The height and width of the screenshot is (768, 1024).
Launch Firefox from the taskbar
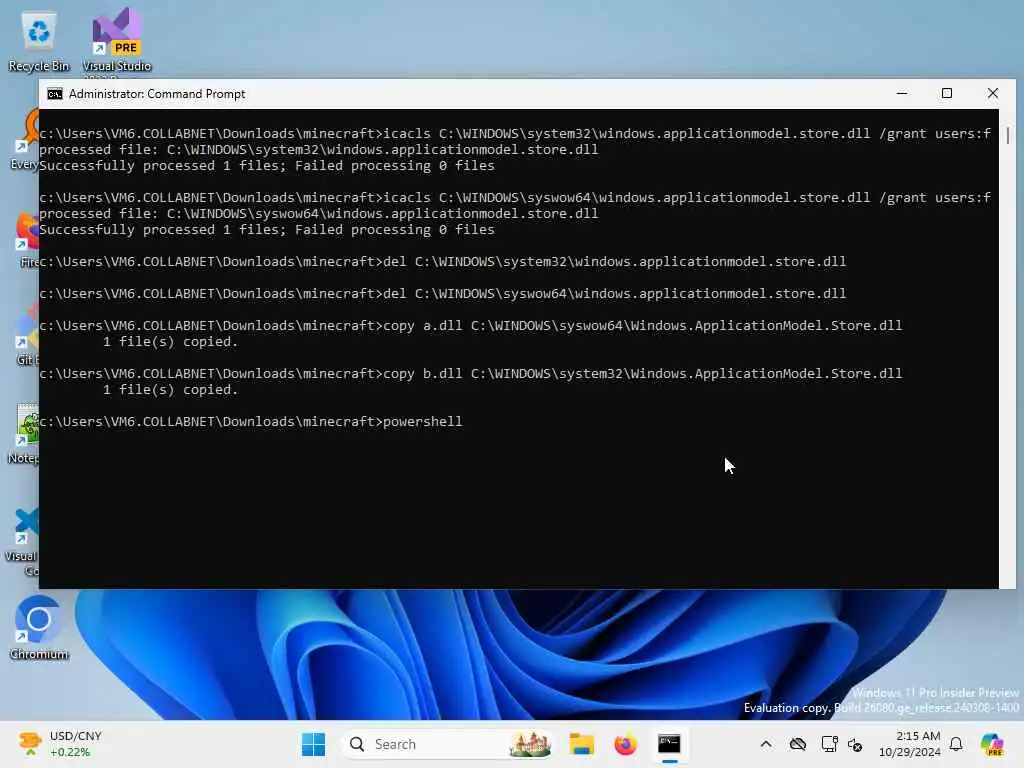pos(625,744)
